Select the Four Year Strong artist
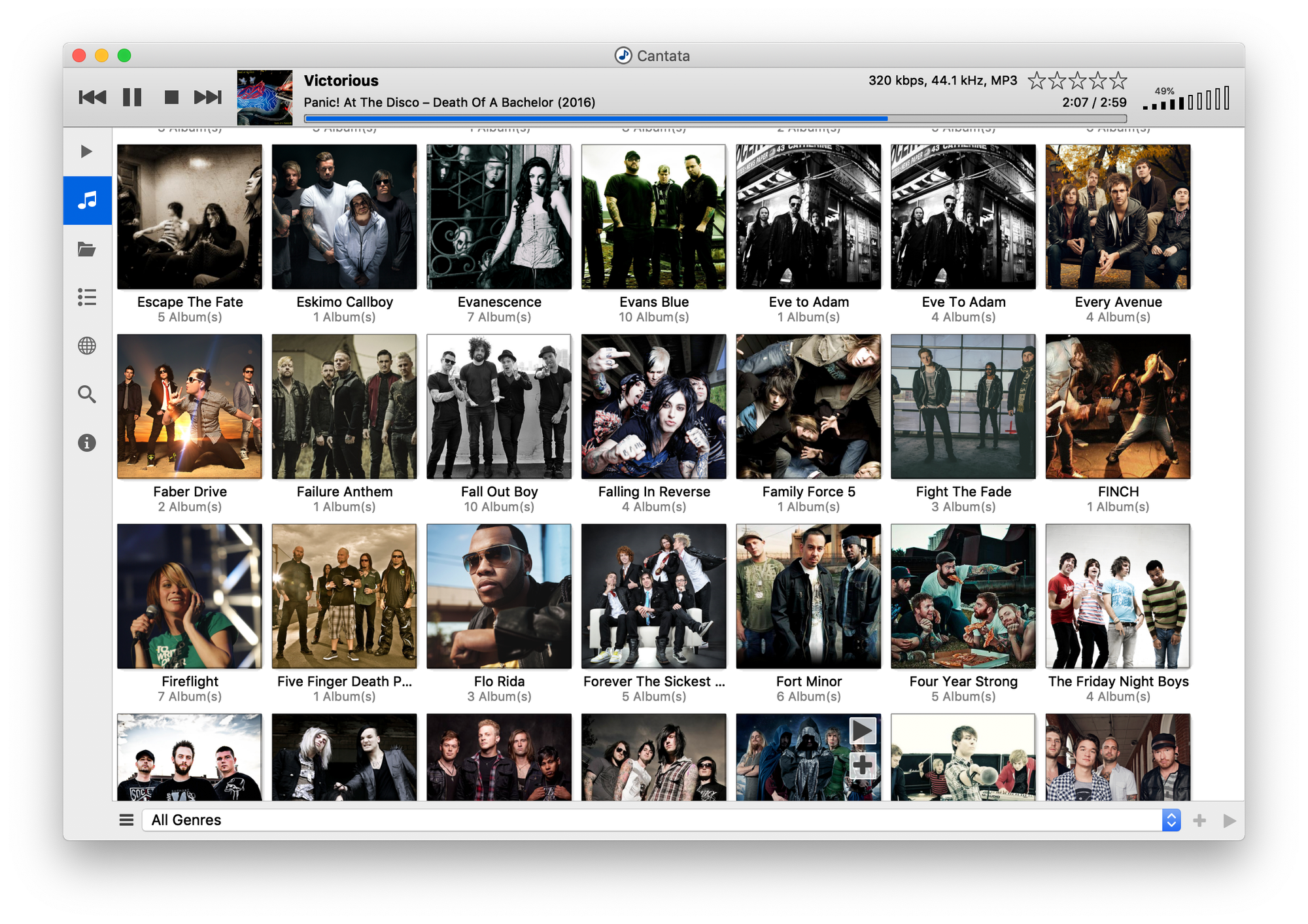 click(963, 613)
